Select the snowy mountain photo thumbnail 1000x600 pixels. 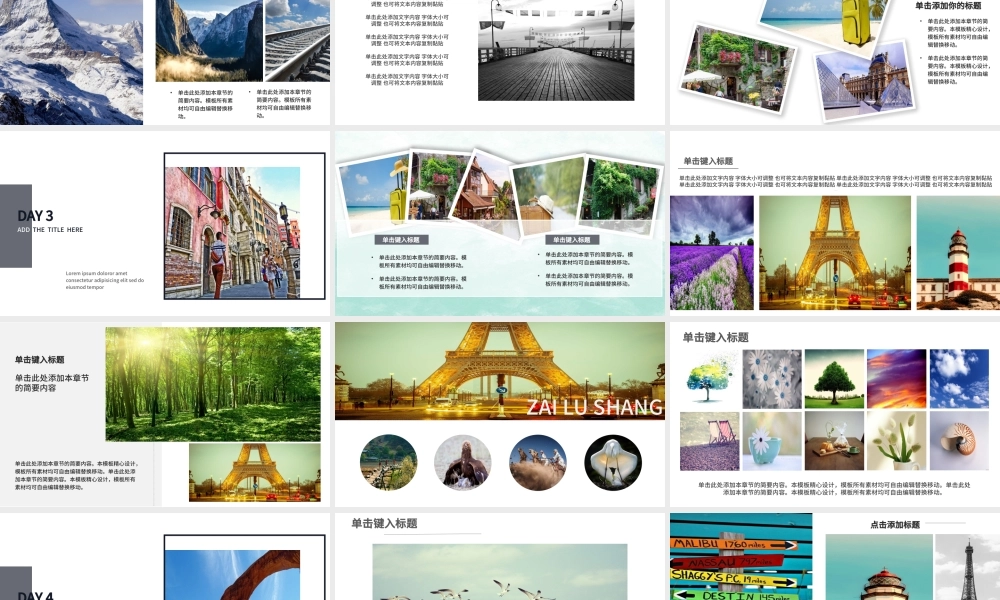click(x=70, y=60)
